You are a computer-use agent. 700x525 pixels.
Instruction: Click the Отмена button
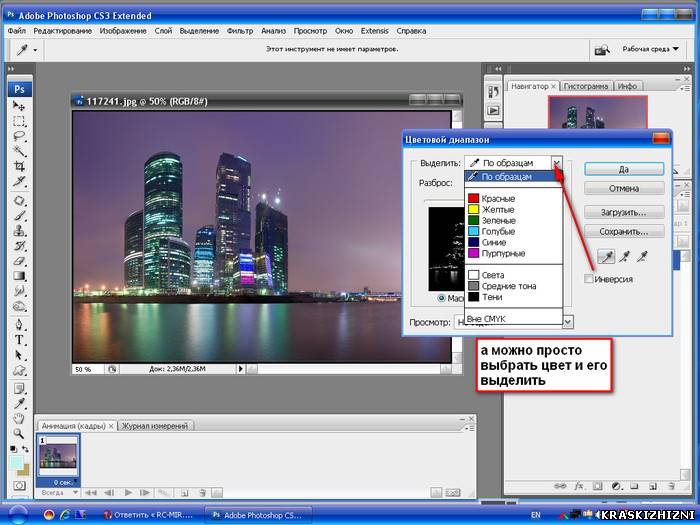pyautogui.click(x=624, y=188)
